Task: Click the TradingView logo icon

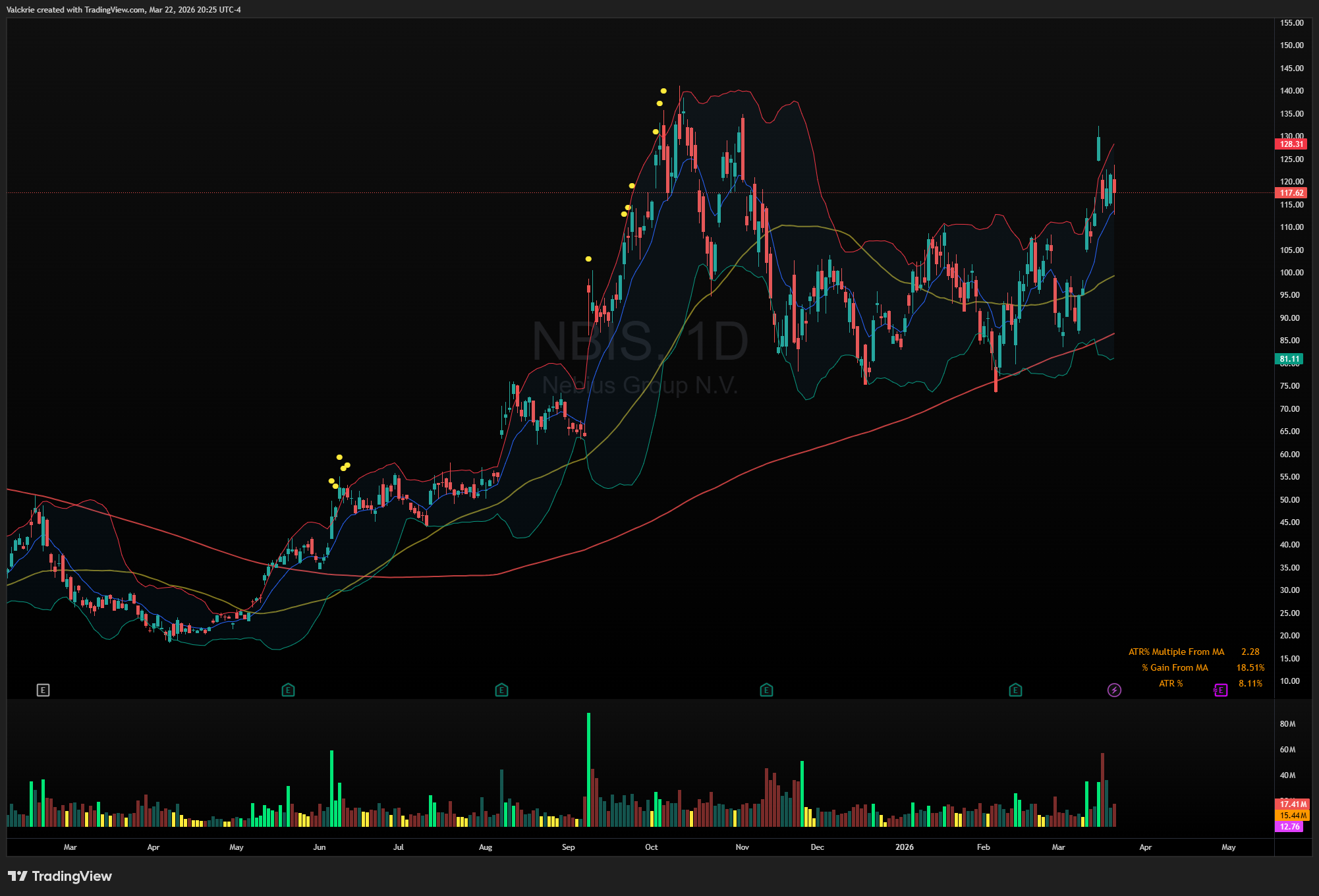Action: tap(18, 876)
